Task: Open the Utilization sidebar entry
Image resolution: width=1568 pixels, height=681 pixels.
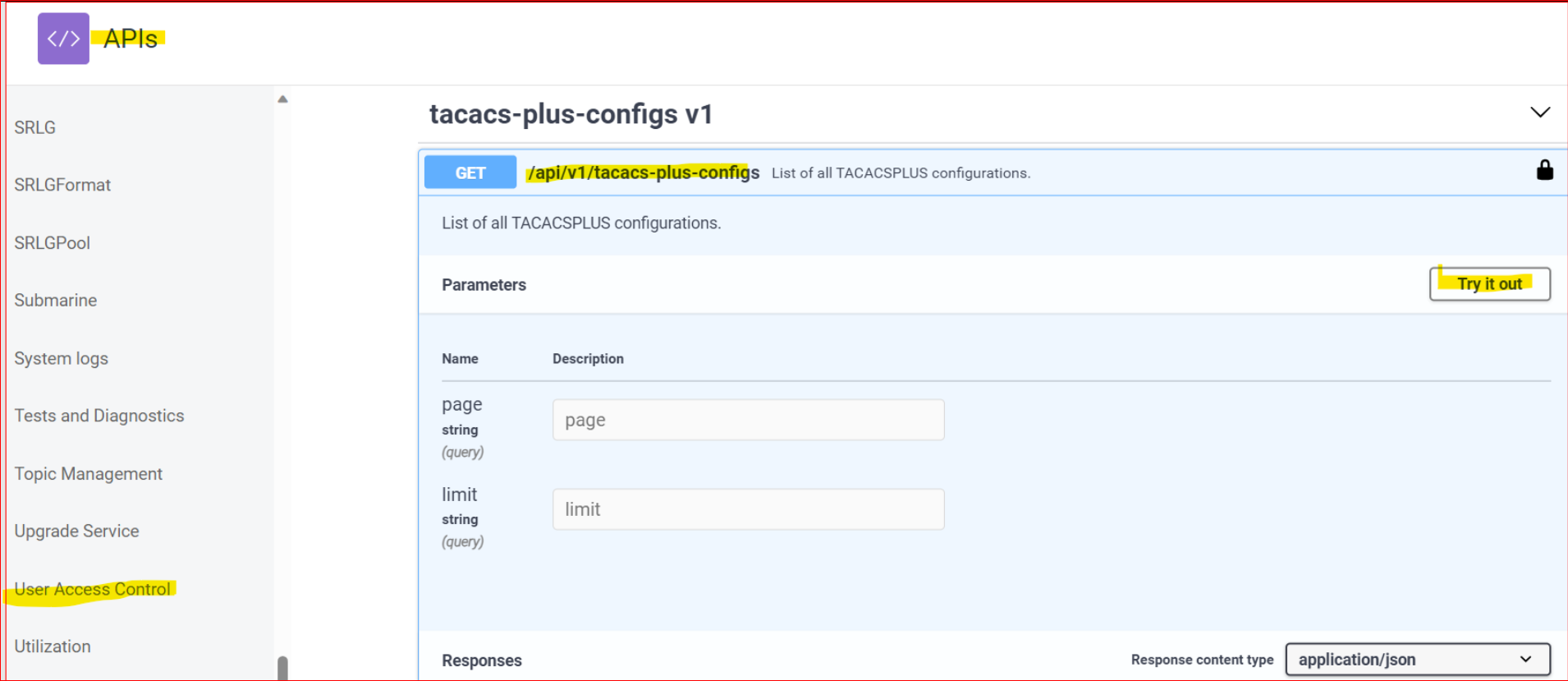Action: pyautogui.click(x=53, y=646)
